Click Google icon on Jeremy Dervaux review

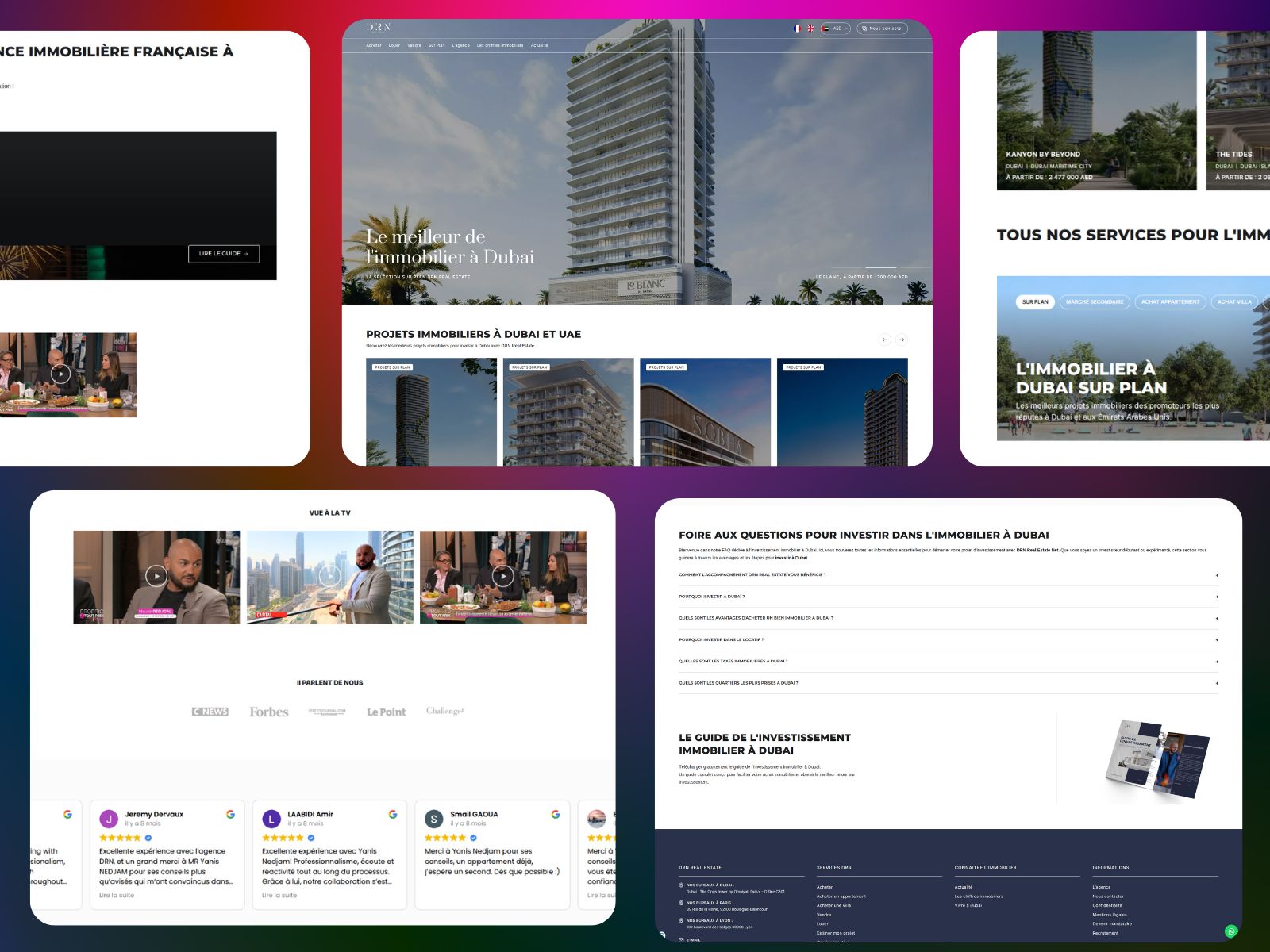coord(230,814)
